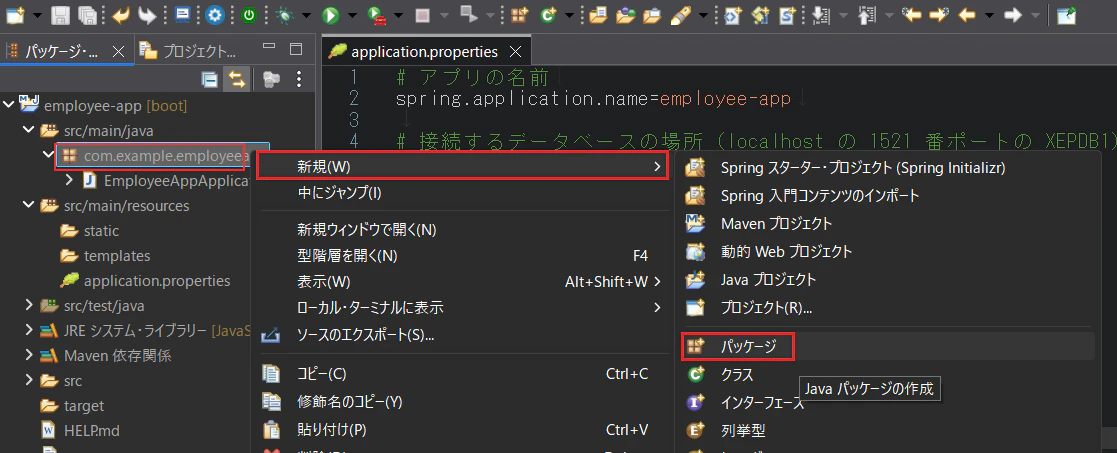Click the grey curved redo arrow icon

(147, 15)
